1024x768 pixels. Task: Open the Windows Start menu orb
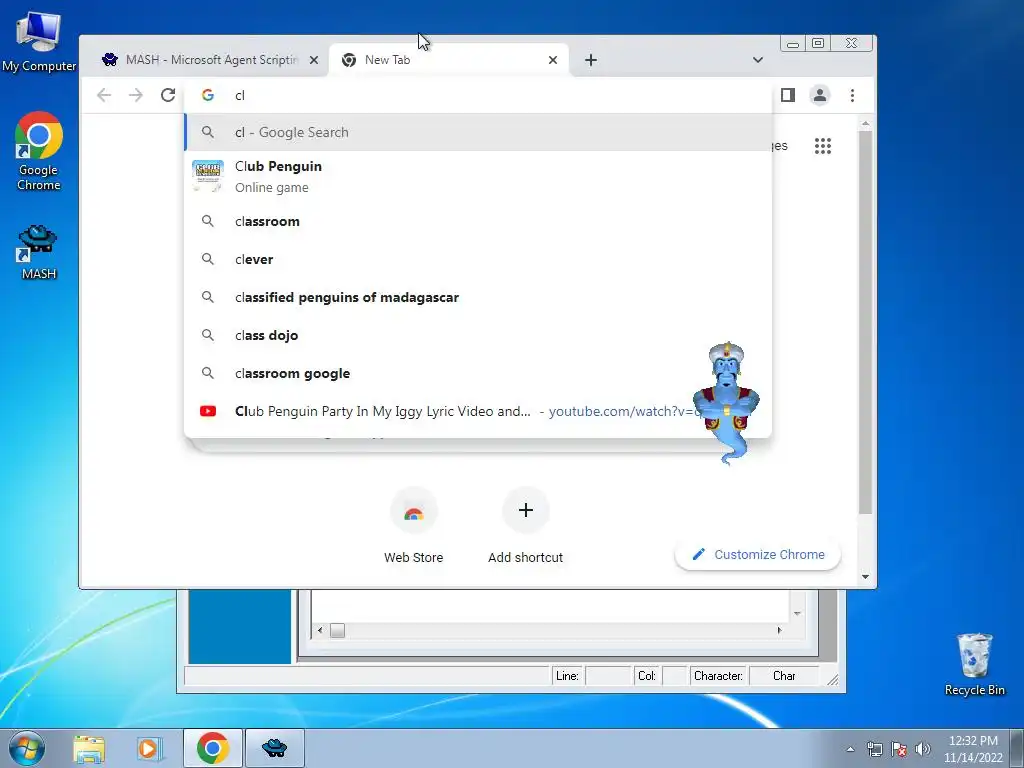(x=26, y=748)
